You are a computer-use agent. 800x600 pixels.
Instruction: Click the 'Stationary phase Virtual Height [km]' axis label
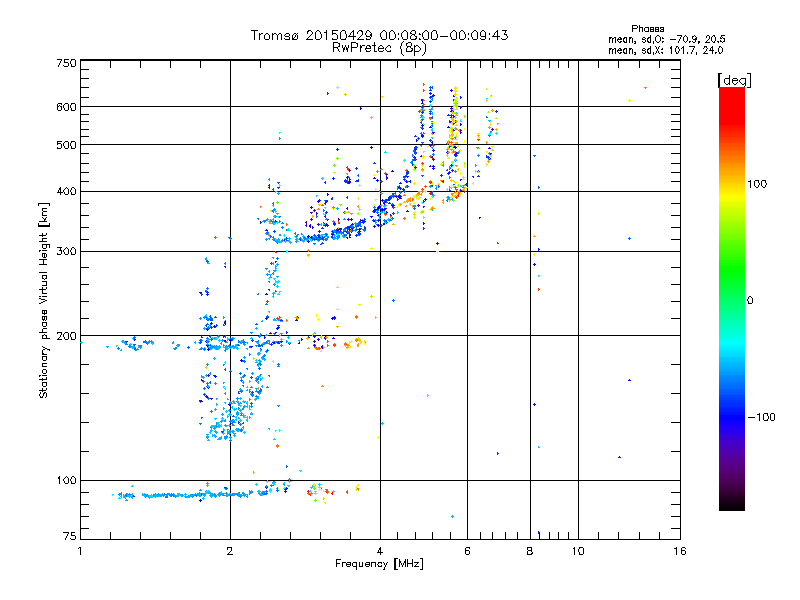44,301
